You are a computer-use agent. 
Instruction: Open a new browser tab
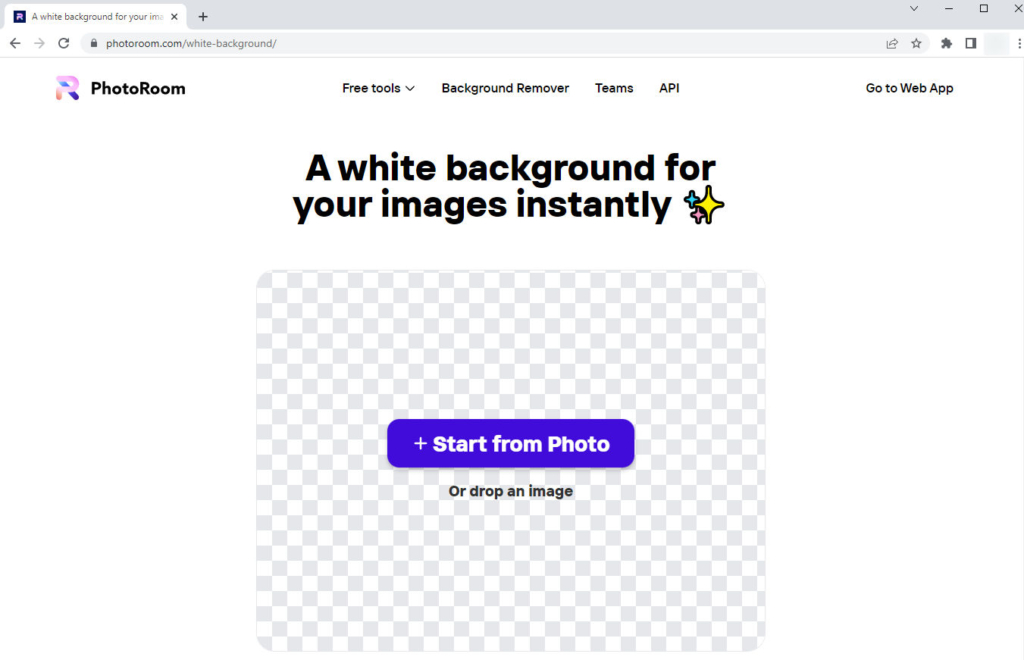pos(204,16)
